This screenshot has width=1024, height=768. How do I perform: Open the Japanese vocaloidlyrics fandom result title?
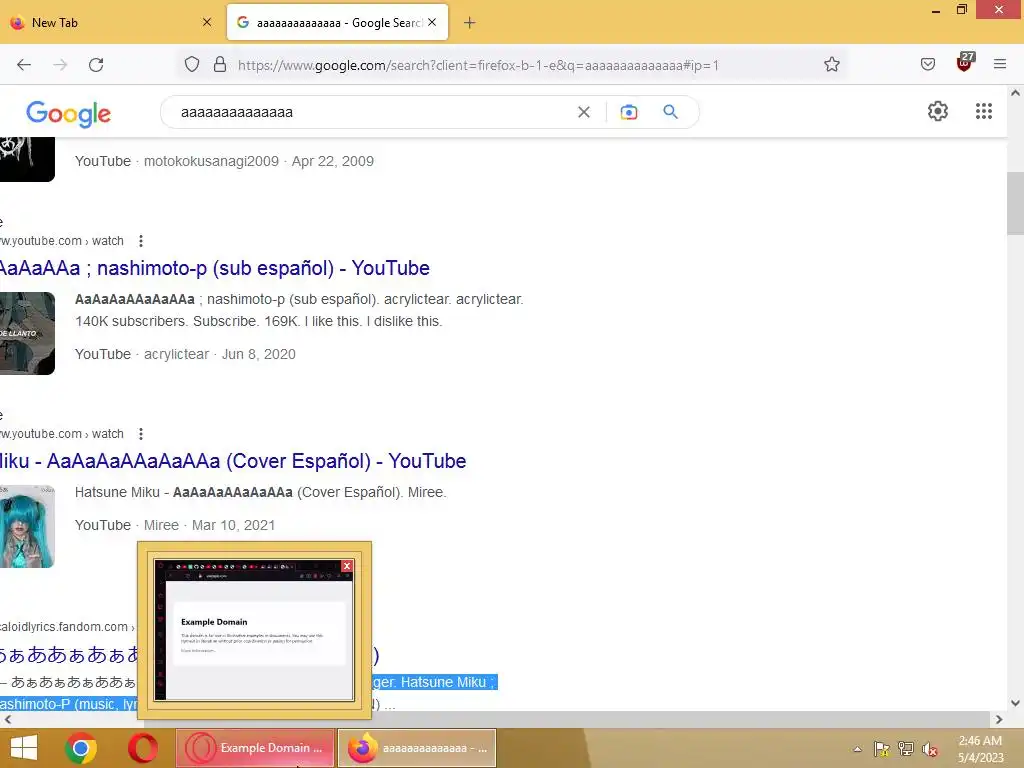69,654
